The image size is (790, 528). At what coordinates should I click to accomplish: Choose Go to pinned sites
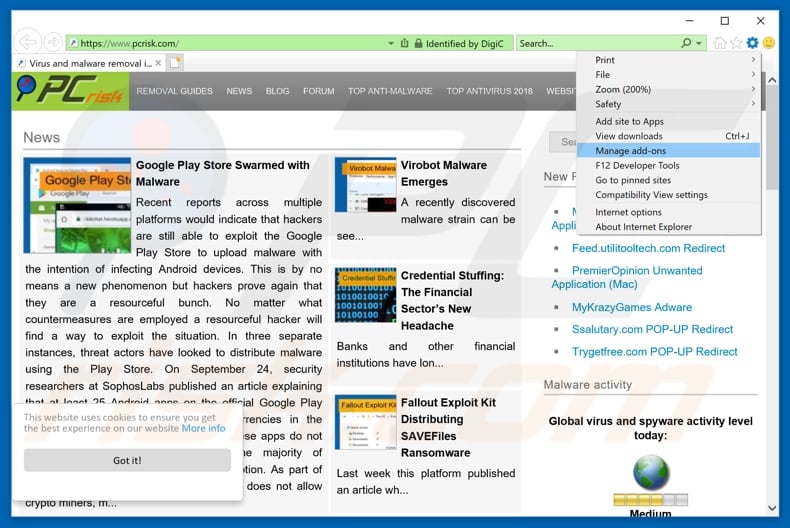coord(668,180)
